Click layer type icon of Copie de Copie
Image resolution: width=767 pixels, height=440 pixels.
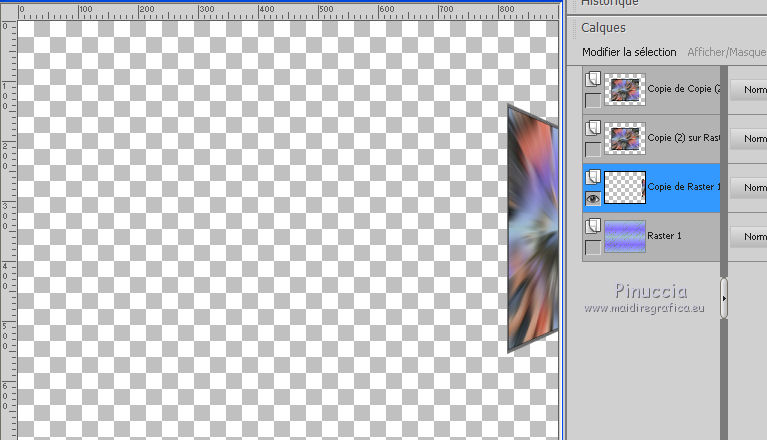pyautogui.click(x=593, y=79)
